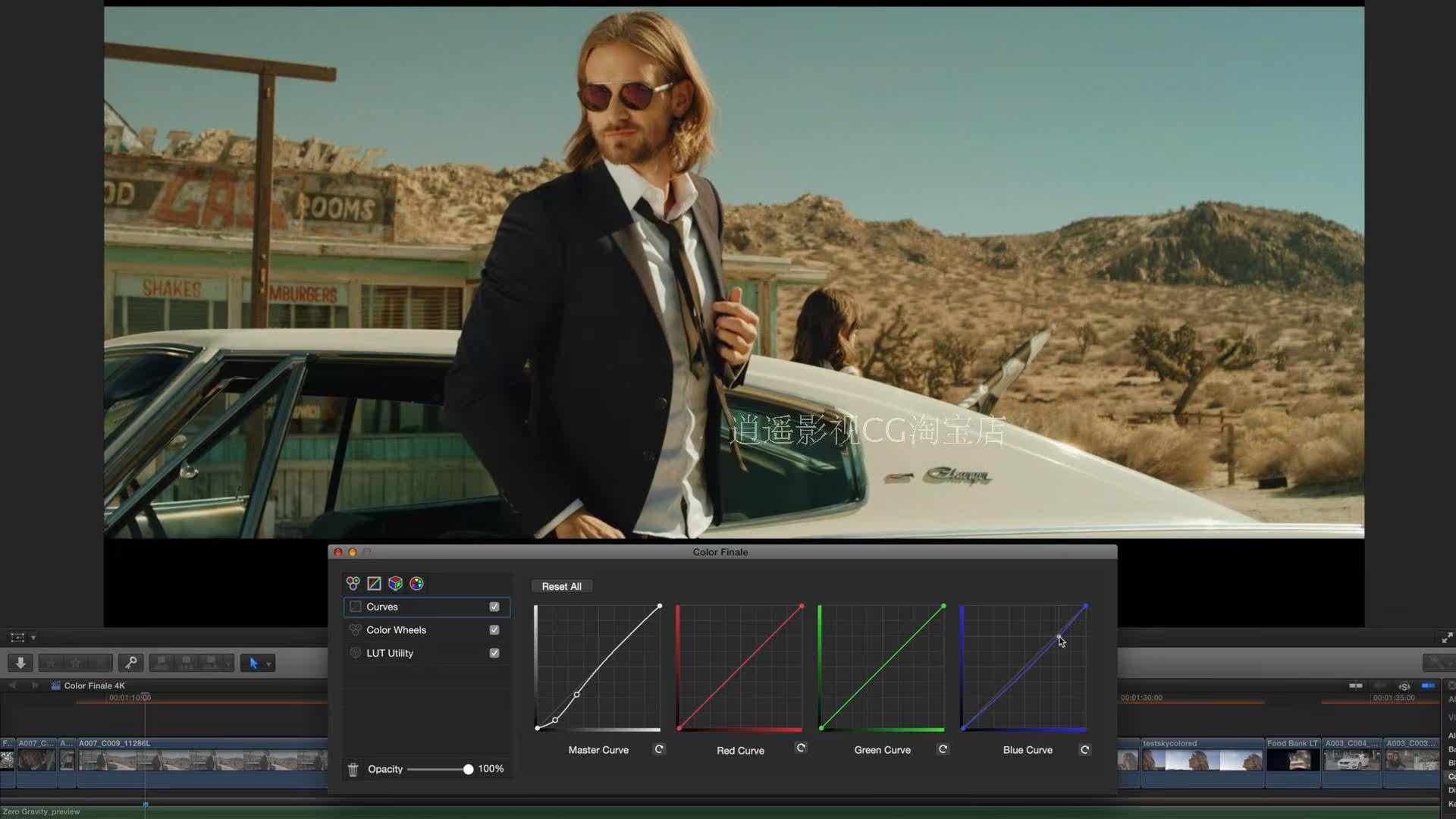Disable the Color Wheels checkbox
Viewport: 1456px width, 819px height.
click(494, 629)
